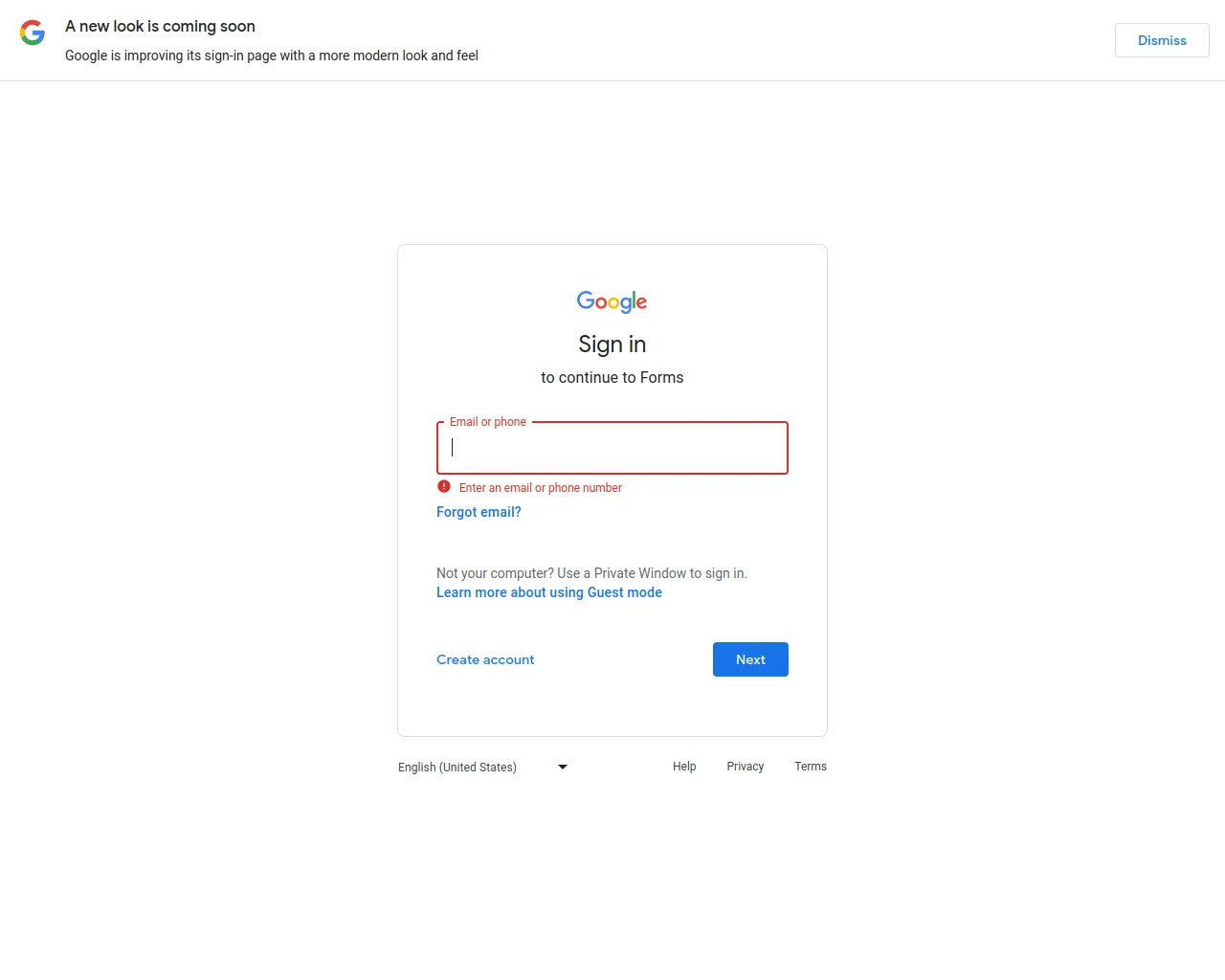The height and width of the screenshot is (980, 1225).
Task: Click the red error exclamation icon
Action: point(444,486)
